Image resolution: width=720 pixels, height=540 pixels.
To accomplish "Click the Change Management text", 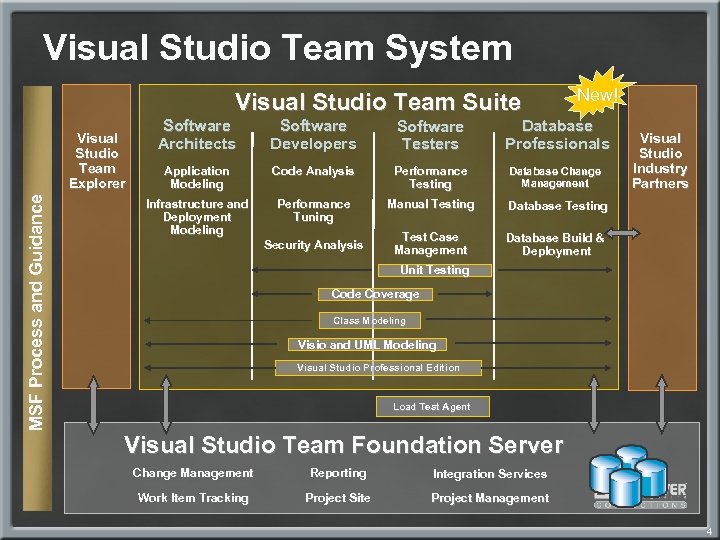I will [193, 473].
